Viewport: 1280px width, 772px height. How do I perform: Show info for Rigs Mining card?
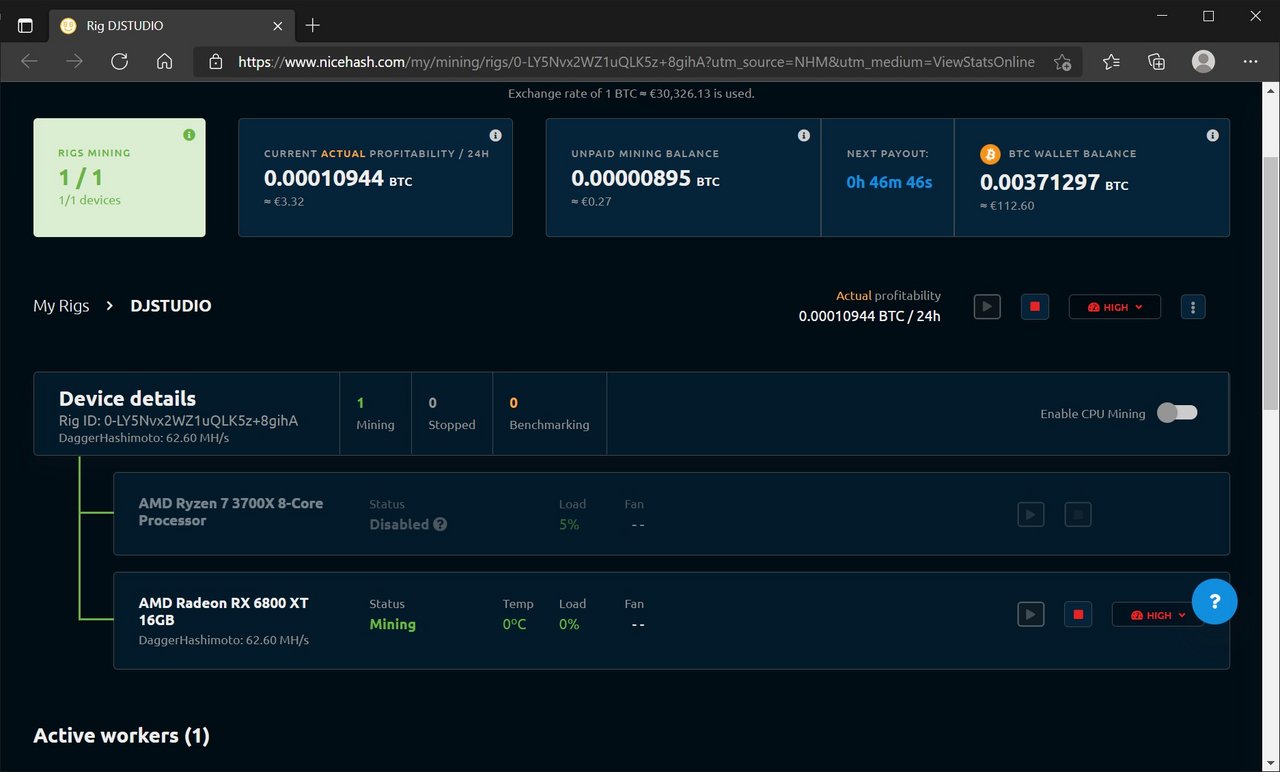point(189,135)
